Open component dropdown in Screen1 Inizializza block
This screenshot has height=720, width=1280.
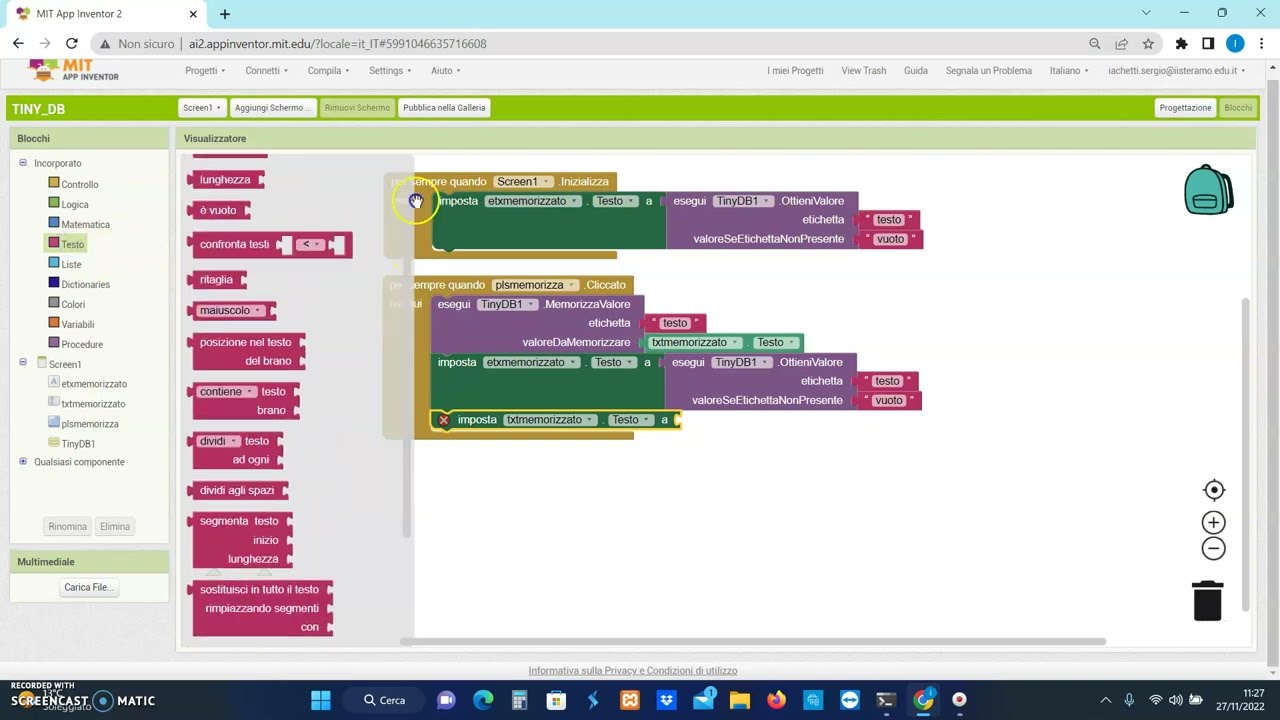pos(524,182)
